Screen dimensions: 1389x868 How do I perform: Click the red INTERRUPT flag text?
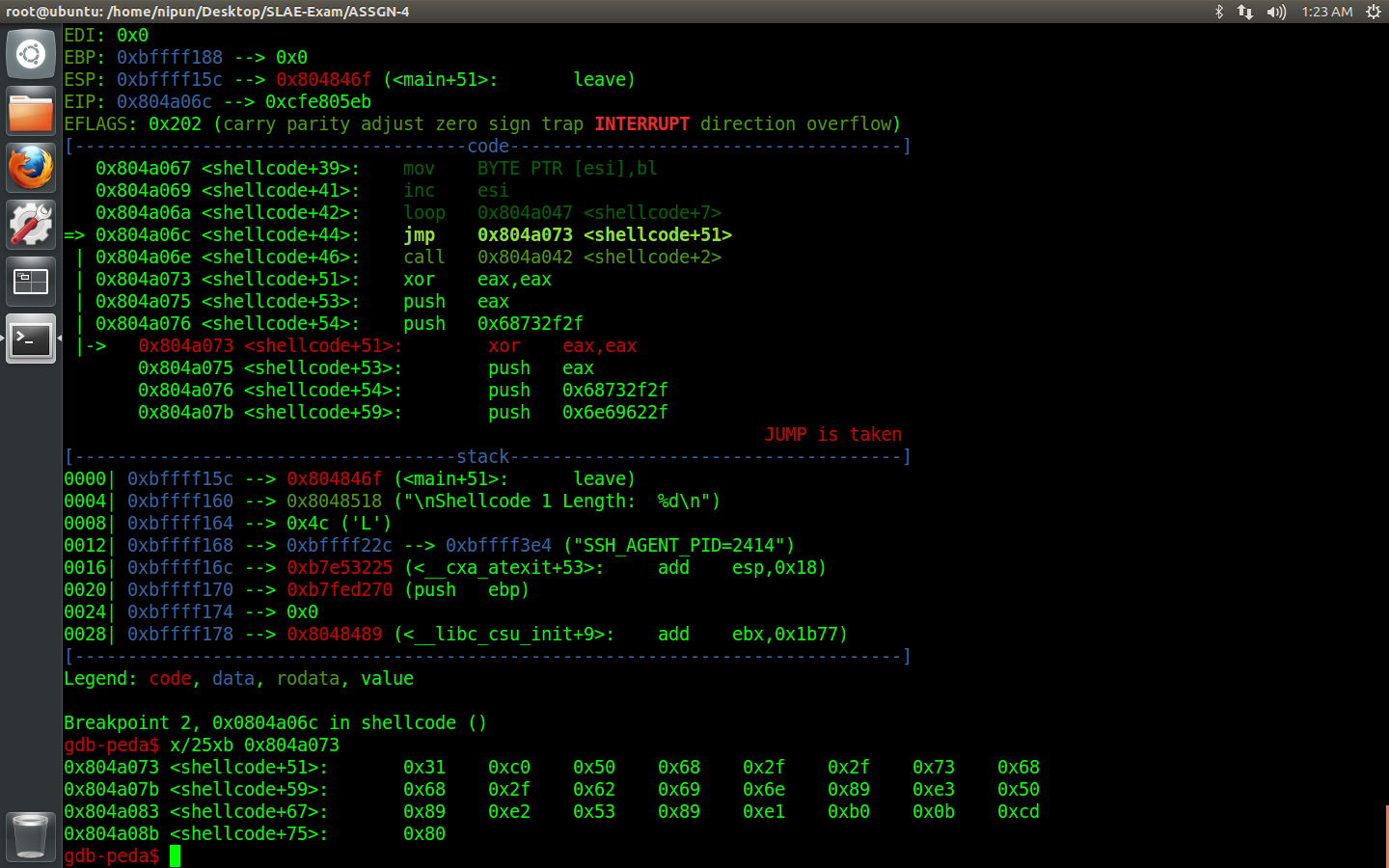tap(641, 123)
